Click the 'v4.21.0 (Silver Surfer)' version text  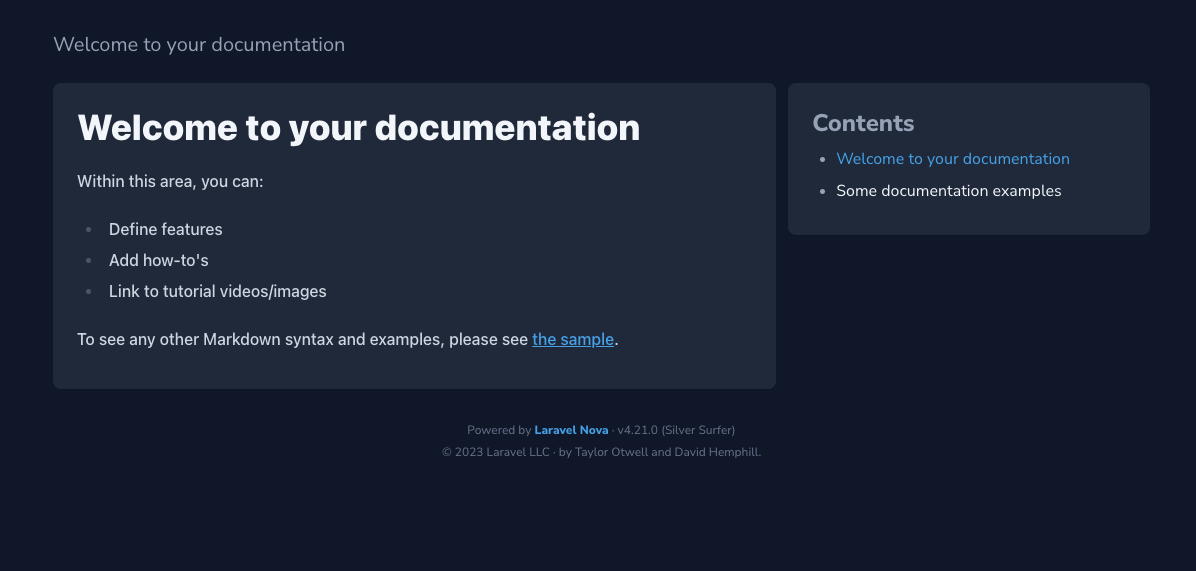coord(676,430)
